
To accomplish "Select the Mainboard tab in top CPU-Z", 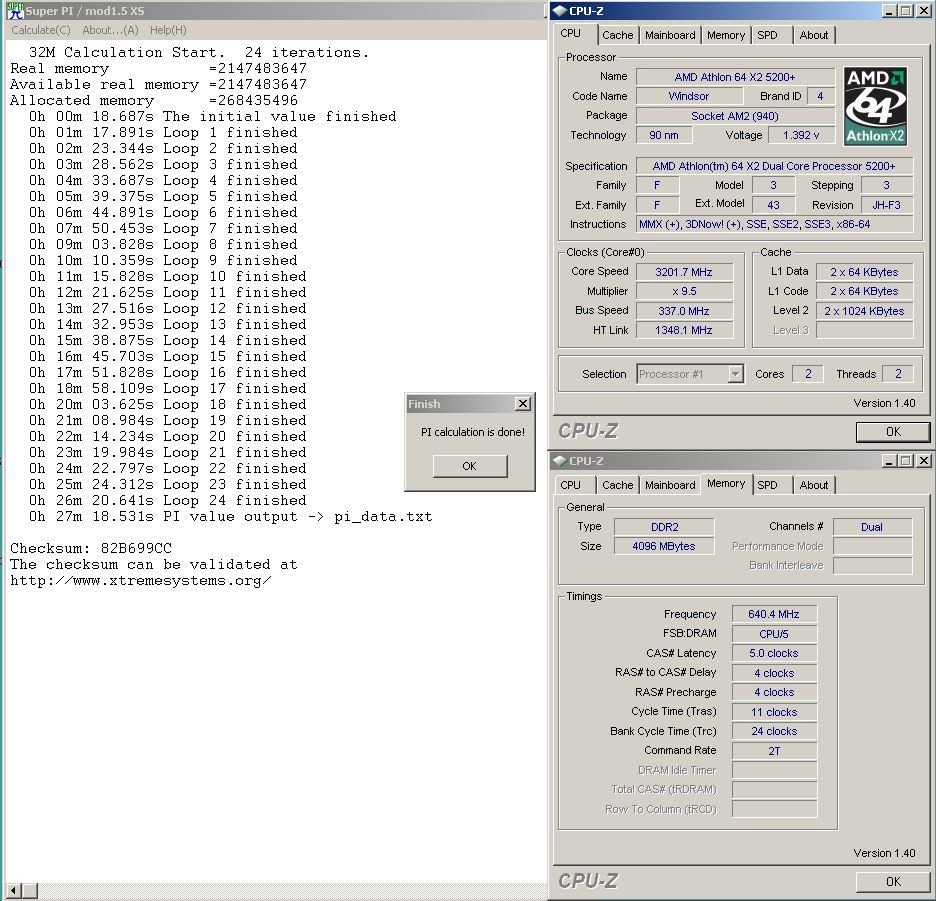I will 670,35.
